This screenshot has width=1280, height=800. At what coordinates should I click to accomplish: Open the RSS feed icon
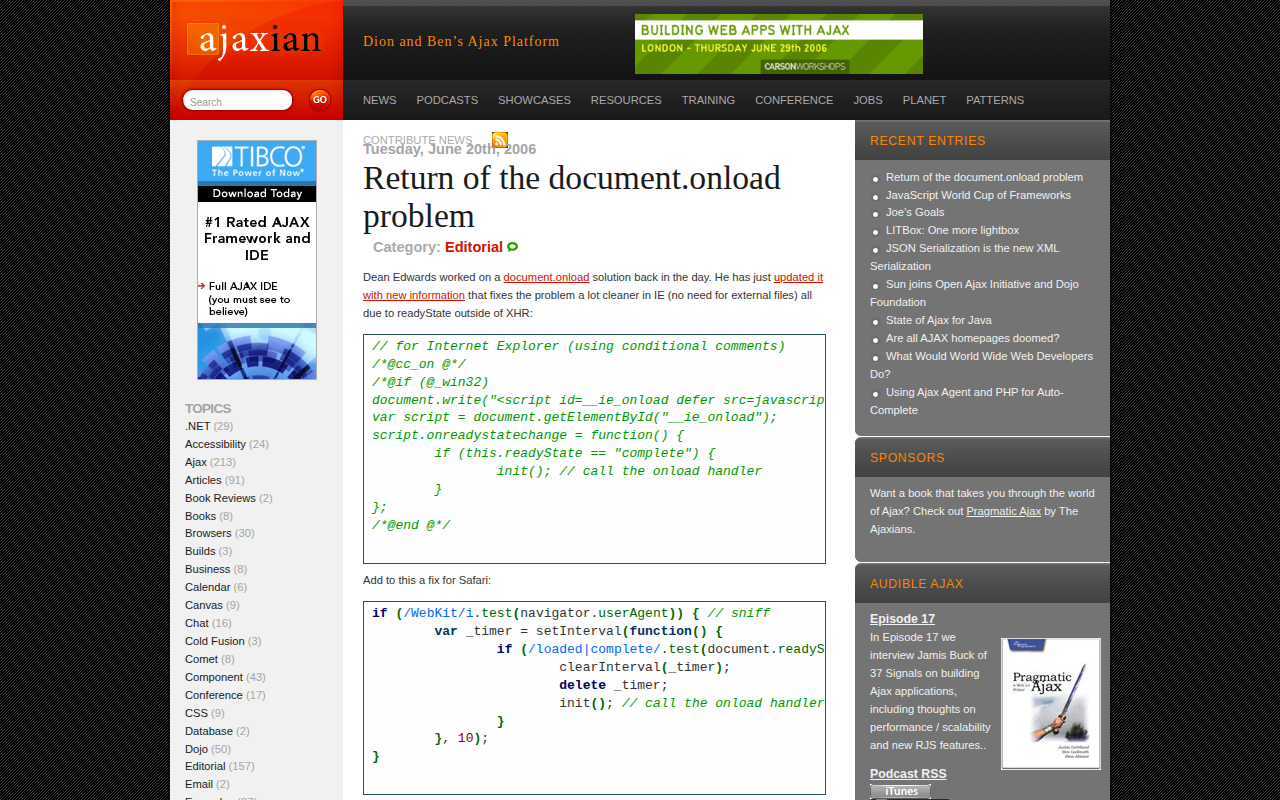pyautogui.click(x=500, y=140)
